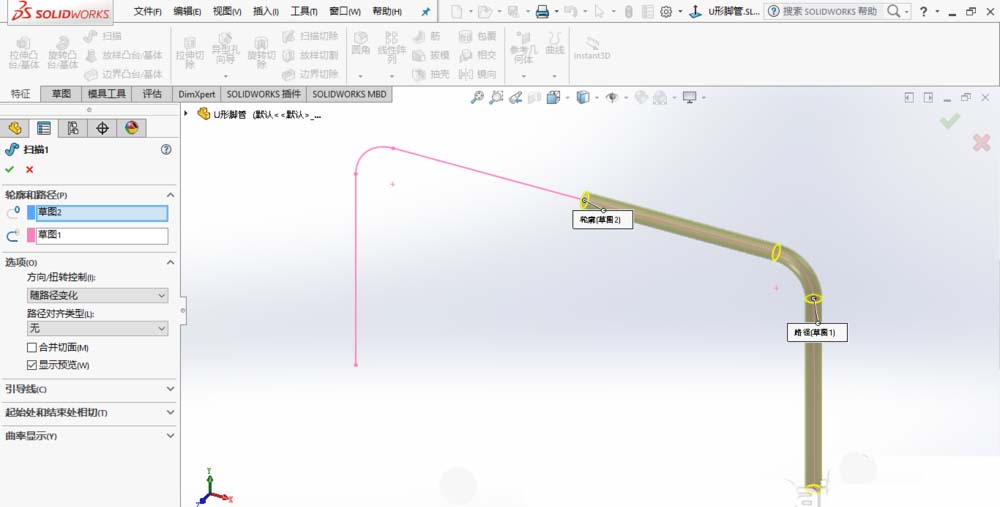Image resolution: width=1000 pixels, height=507 pixels.
Task: Toggle 显示预览 checkbox
Action: 32,365
